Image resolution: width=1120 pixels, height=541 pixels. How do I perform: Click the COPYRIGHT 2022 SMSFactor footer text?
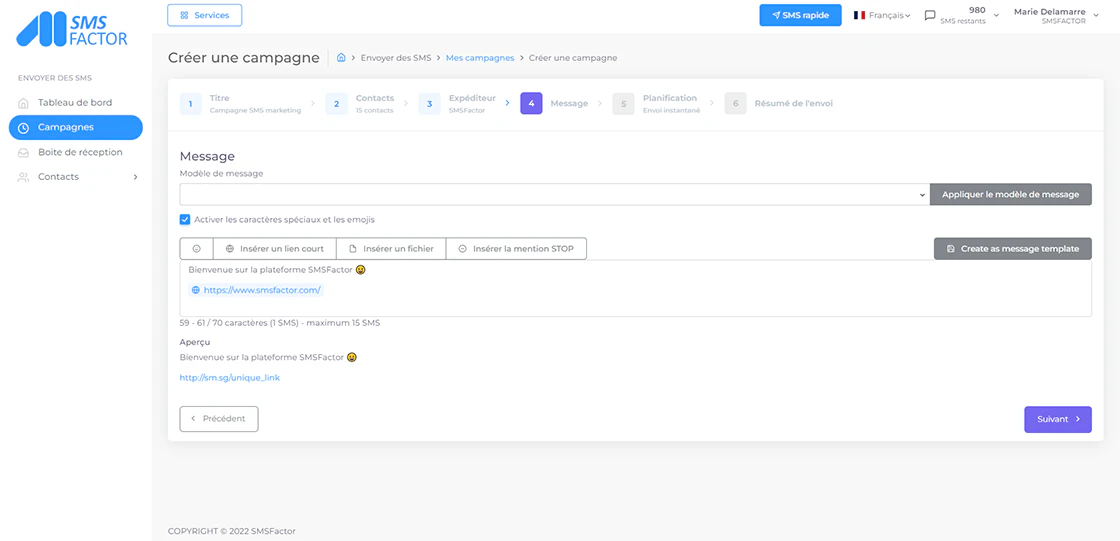[x=231, y=531]
